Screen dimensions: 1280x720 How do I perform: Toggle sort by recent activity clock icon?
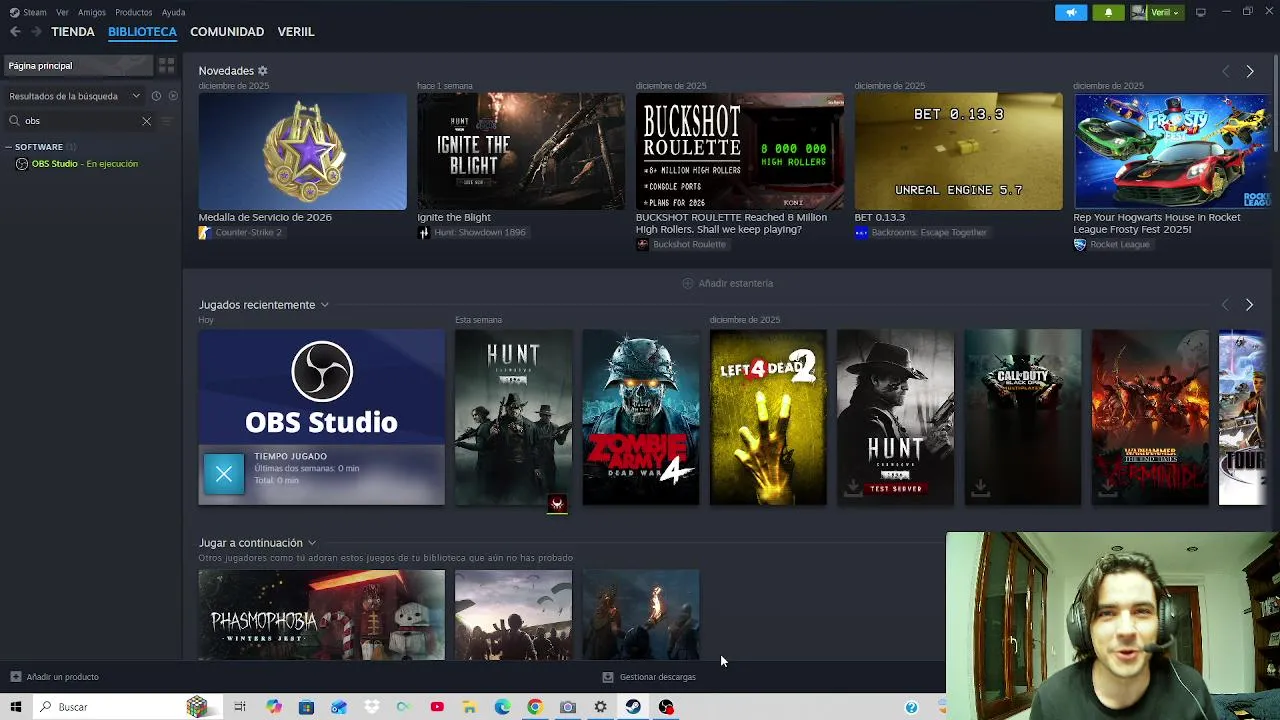click(156, 96)
